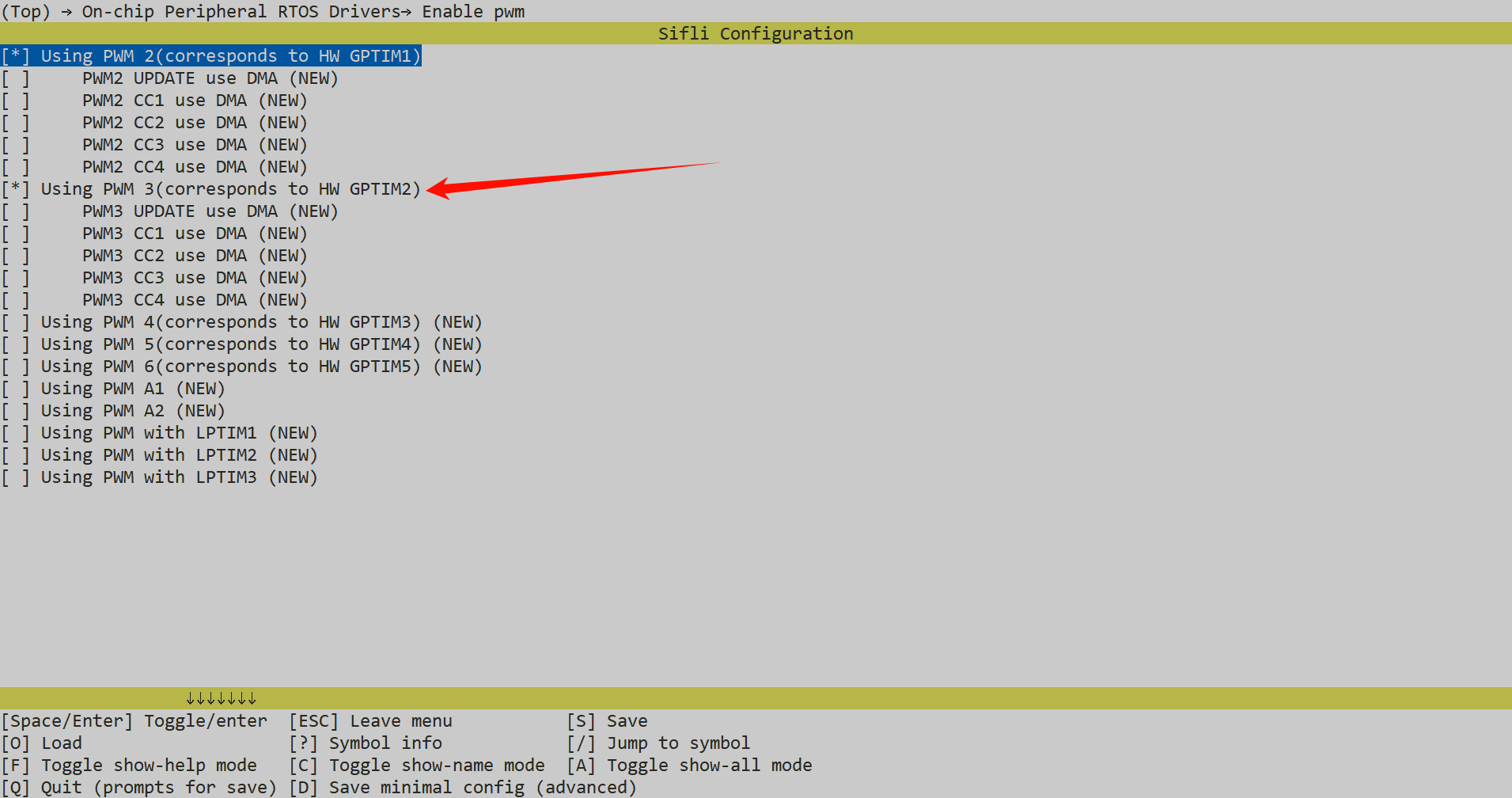Viewport: 1512px width, 798px height.
Task: Enable the Using PWM A1 option
Action: pyautogui.click(x=16, y=389)
